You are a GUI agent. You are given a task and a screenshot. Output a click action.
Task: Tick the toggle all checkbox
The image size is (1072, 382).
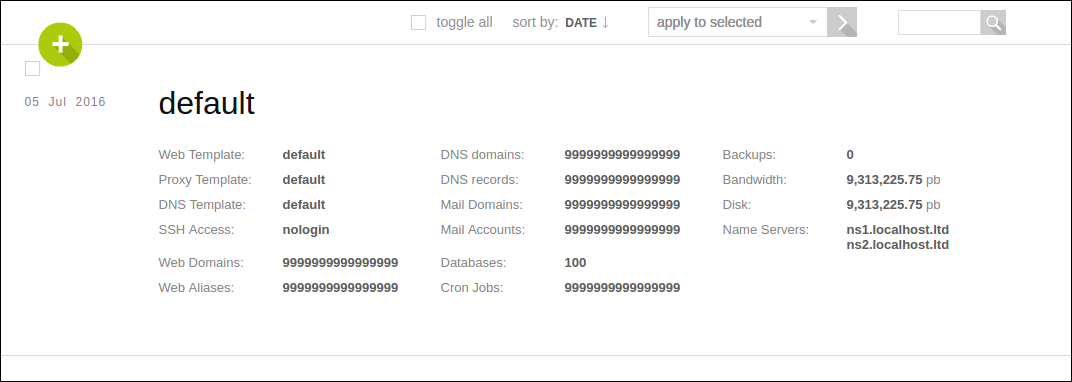pos(418,23)
